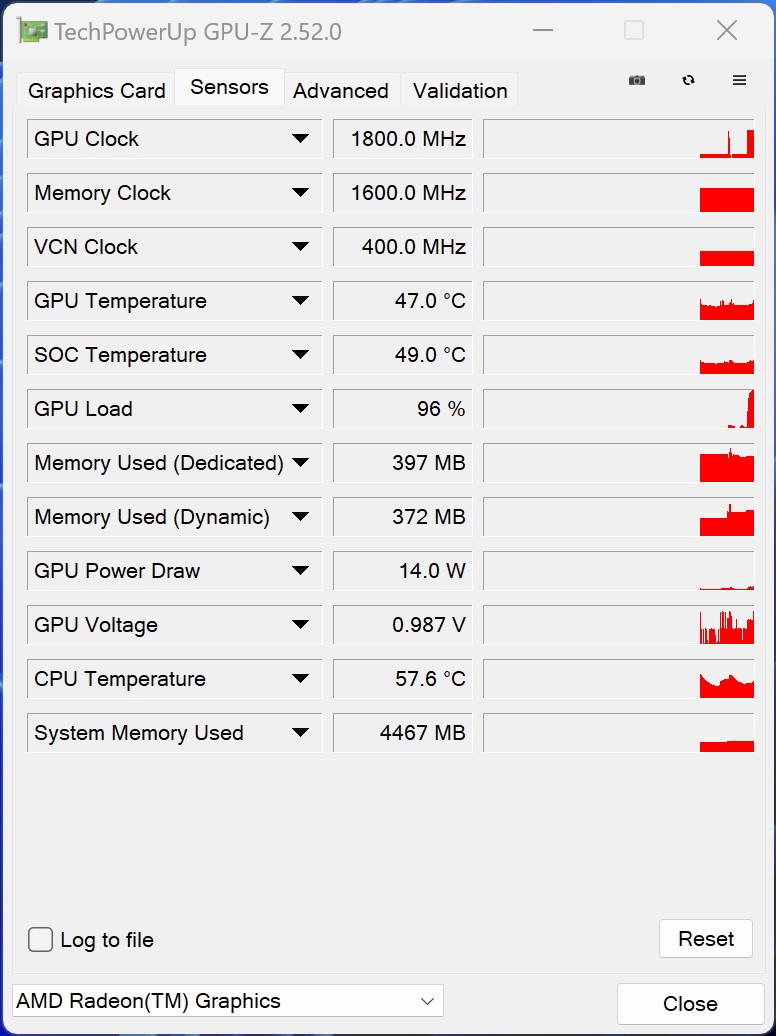Screen dimensions: 776x1036
Task: Expand the CPU Temperature dropdown arrow
Action: pyautogui.click(x=300, y=679)
